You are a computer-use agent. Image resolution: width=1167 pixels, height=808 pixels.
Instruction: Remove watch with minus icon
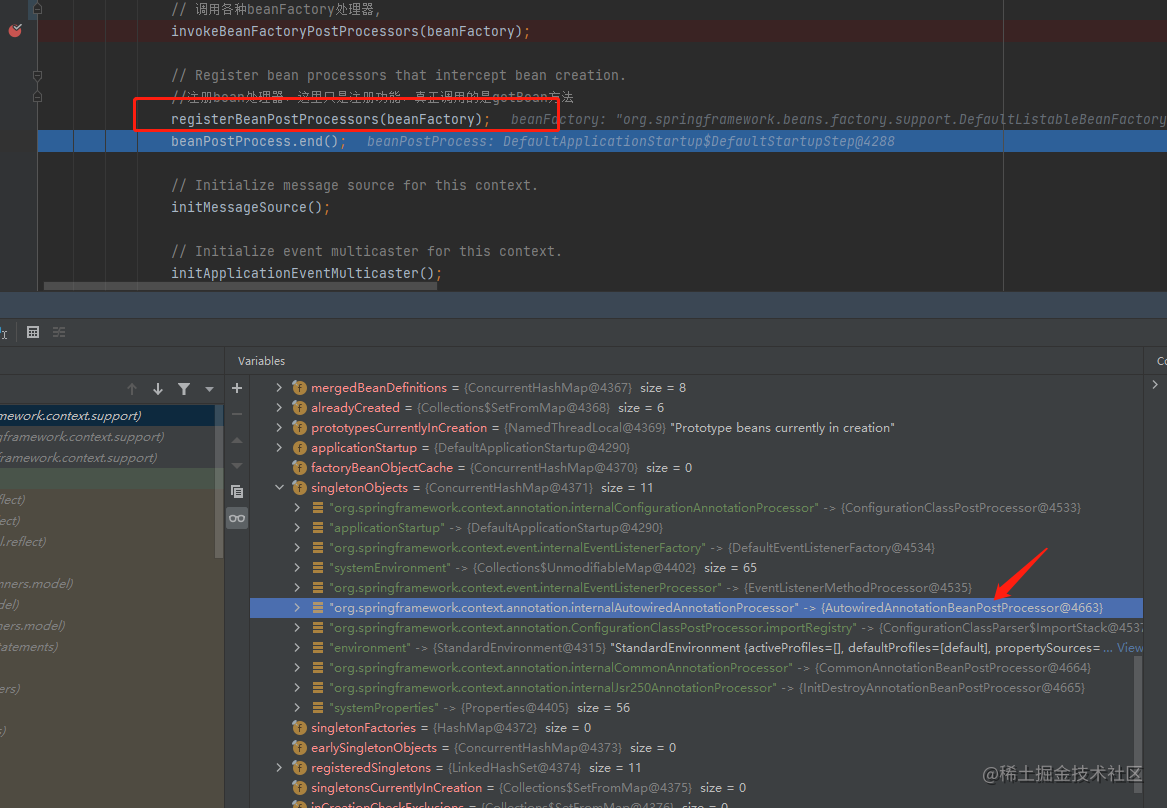point(237,414)
